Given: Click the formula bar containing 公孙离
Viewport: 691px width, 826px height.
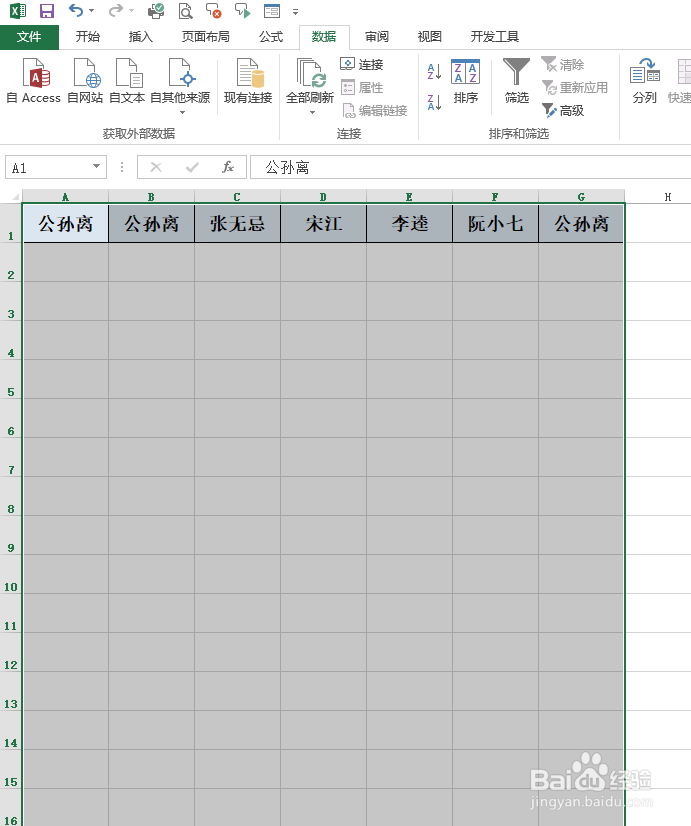Looking at the screenshot, I should pos(471,167).
